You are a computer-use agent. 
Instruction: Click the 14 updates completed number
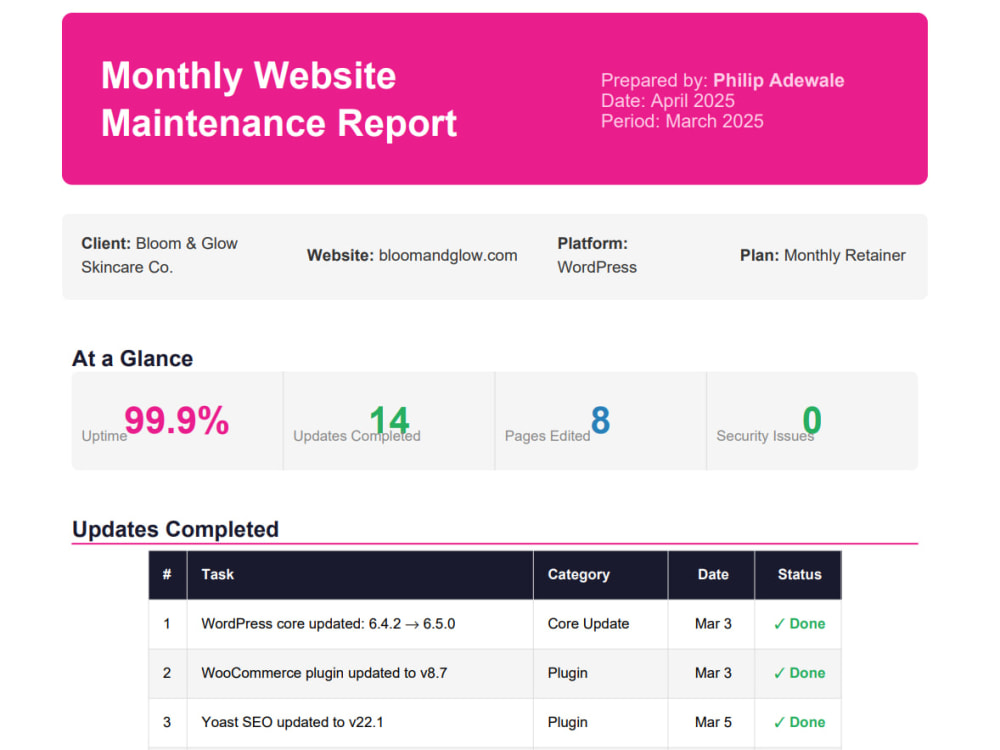389,420
